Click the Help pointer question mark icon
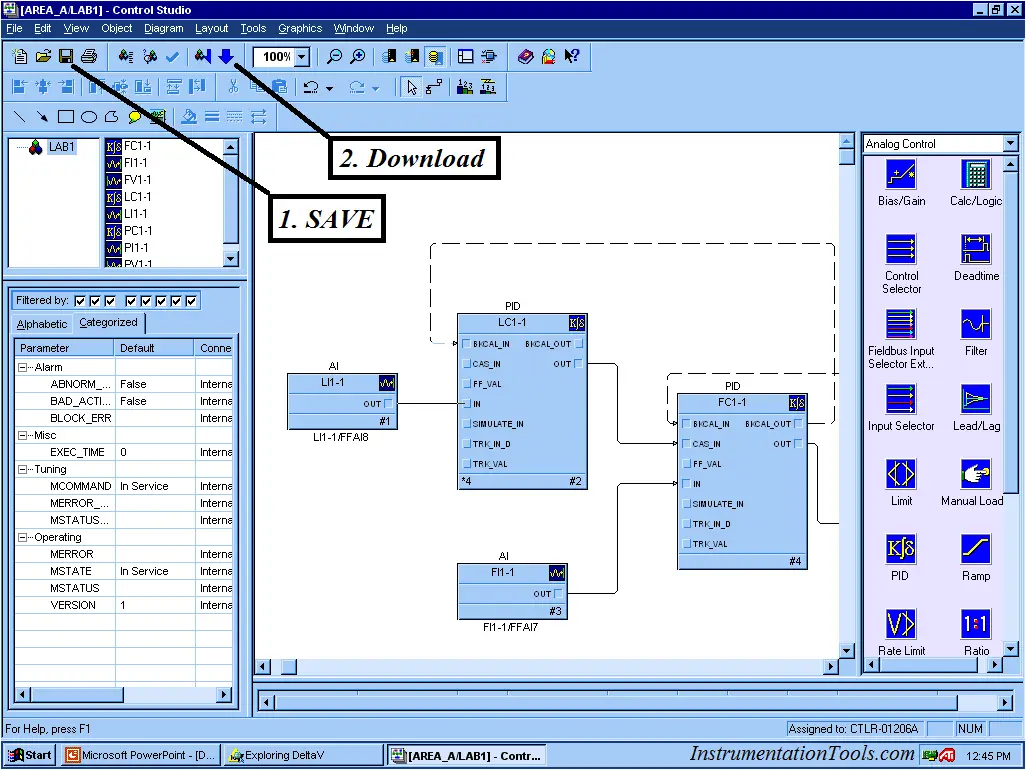 click(x=572, y=56)
